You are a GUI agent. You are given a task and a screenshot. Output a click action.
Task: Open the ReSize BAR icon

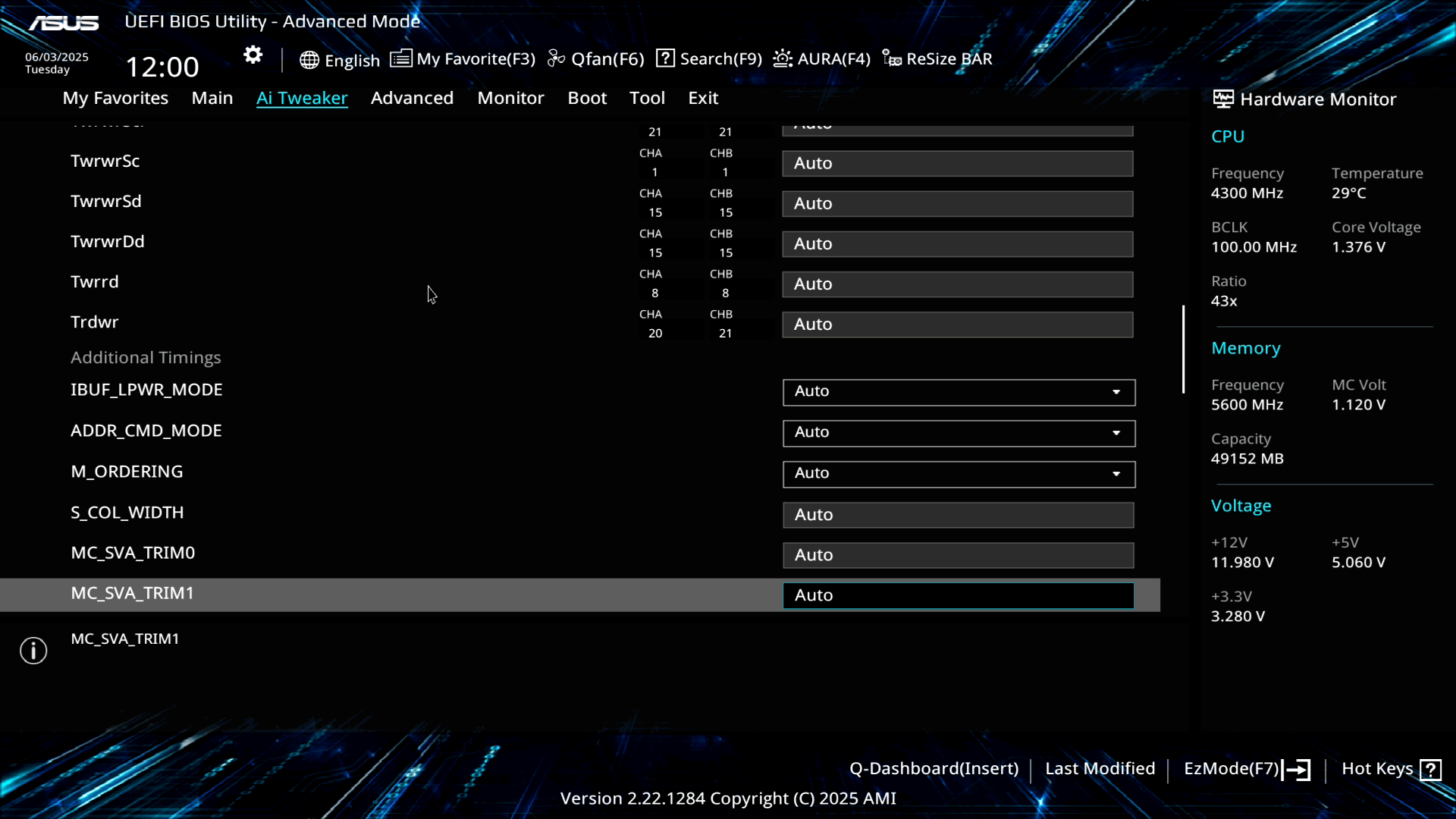[x=892, y=58]
